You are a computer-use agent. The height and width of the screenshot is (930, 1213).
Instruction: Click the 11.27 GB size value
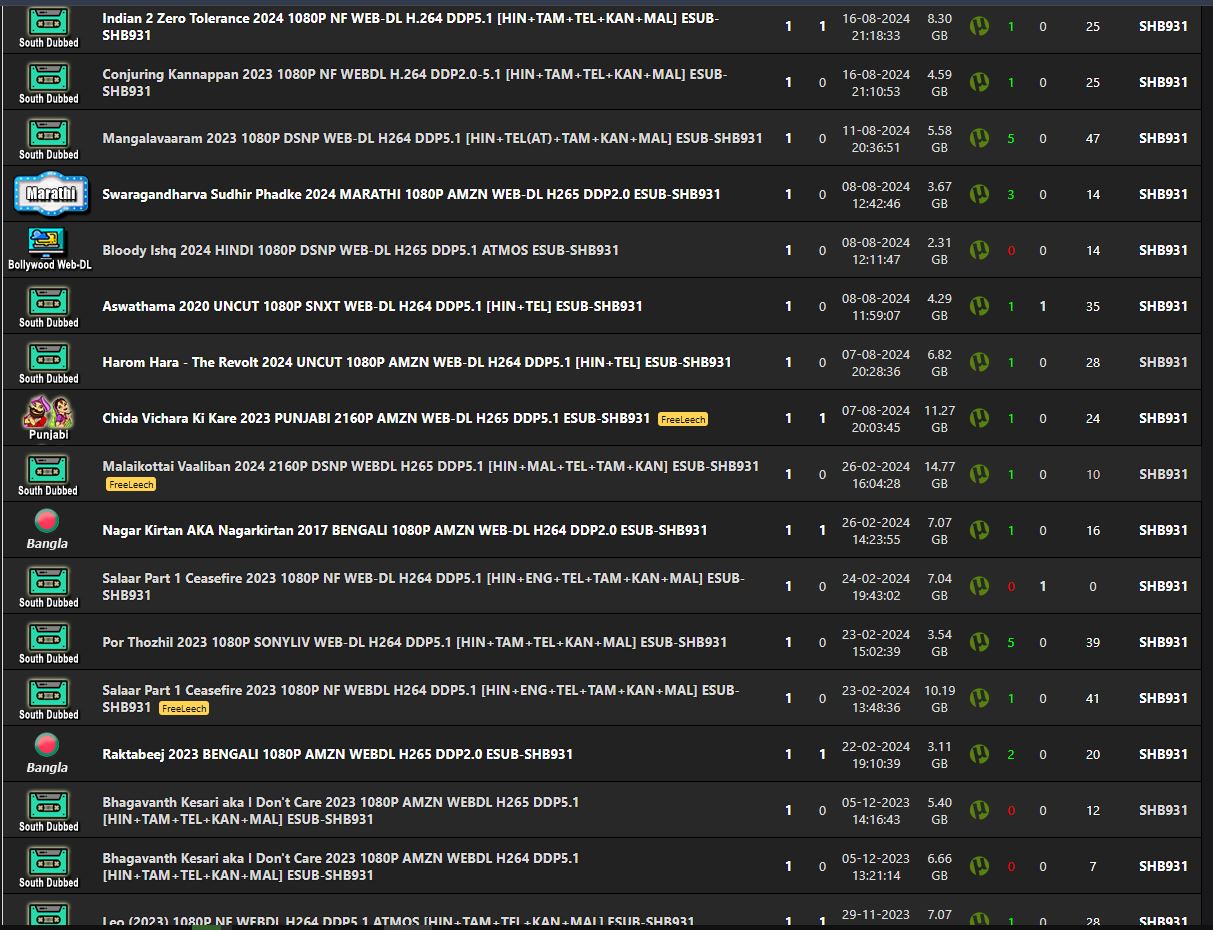(x=939, y=418)
